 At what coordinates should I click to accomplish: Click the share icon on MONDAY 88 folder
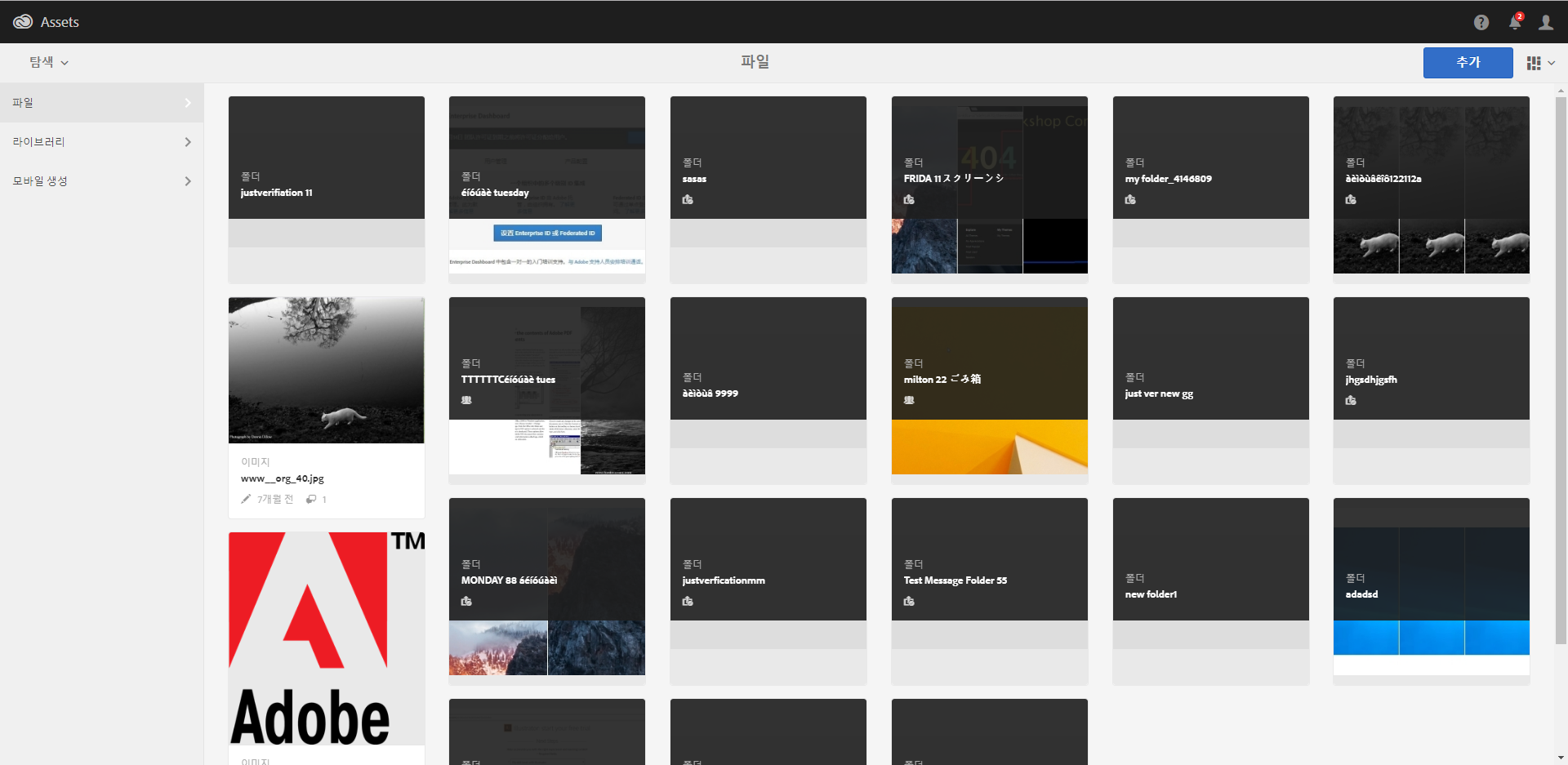[x=466, y=601]
